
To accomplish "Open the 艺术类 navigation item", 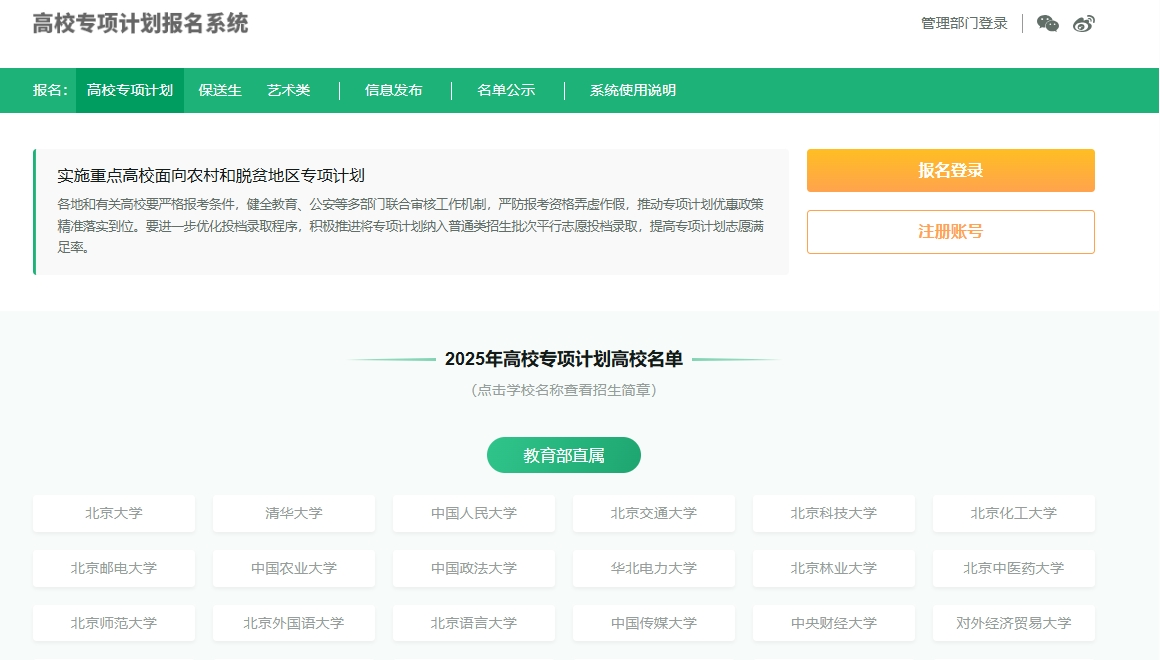I will coord(289,90).
